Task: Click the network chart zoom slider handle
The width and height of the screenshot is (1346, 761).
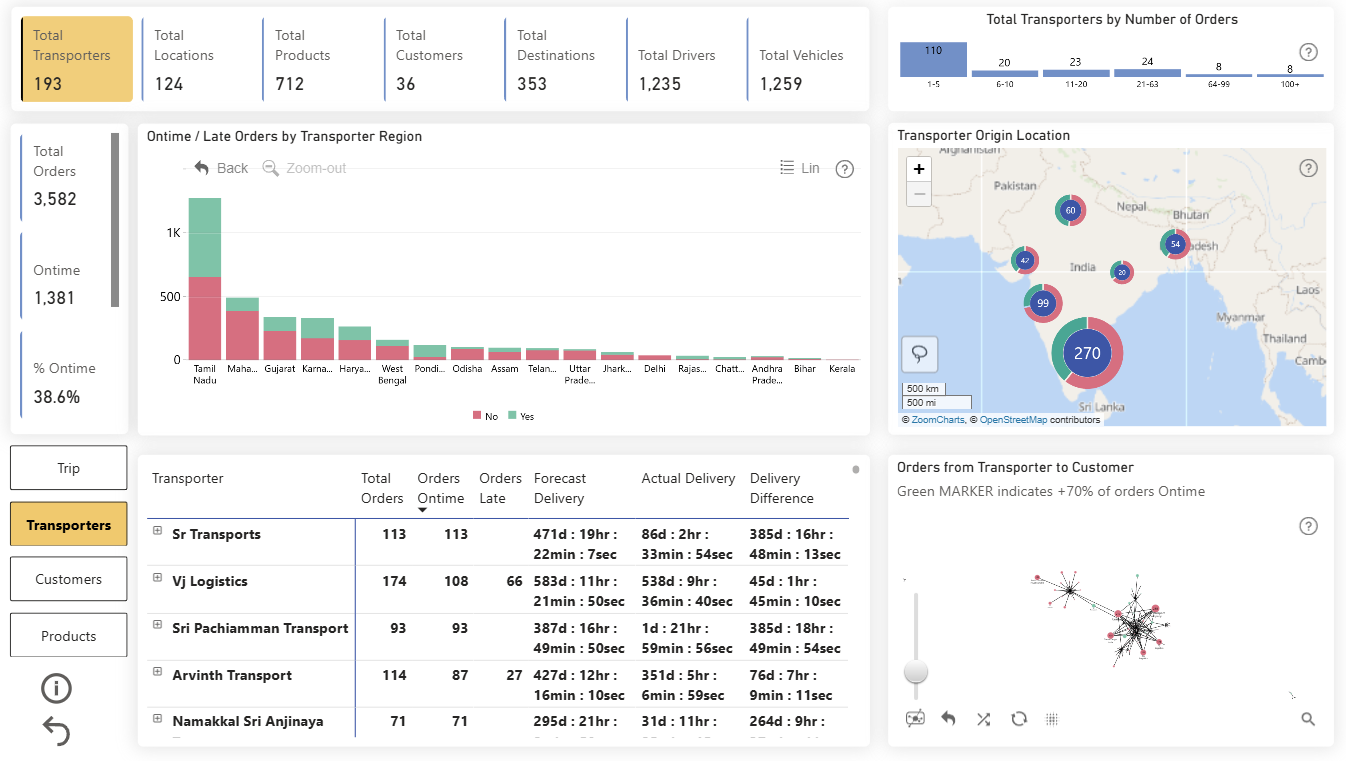Action: click(x=915, y=671)
